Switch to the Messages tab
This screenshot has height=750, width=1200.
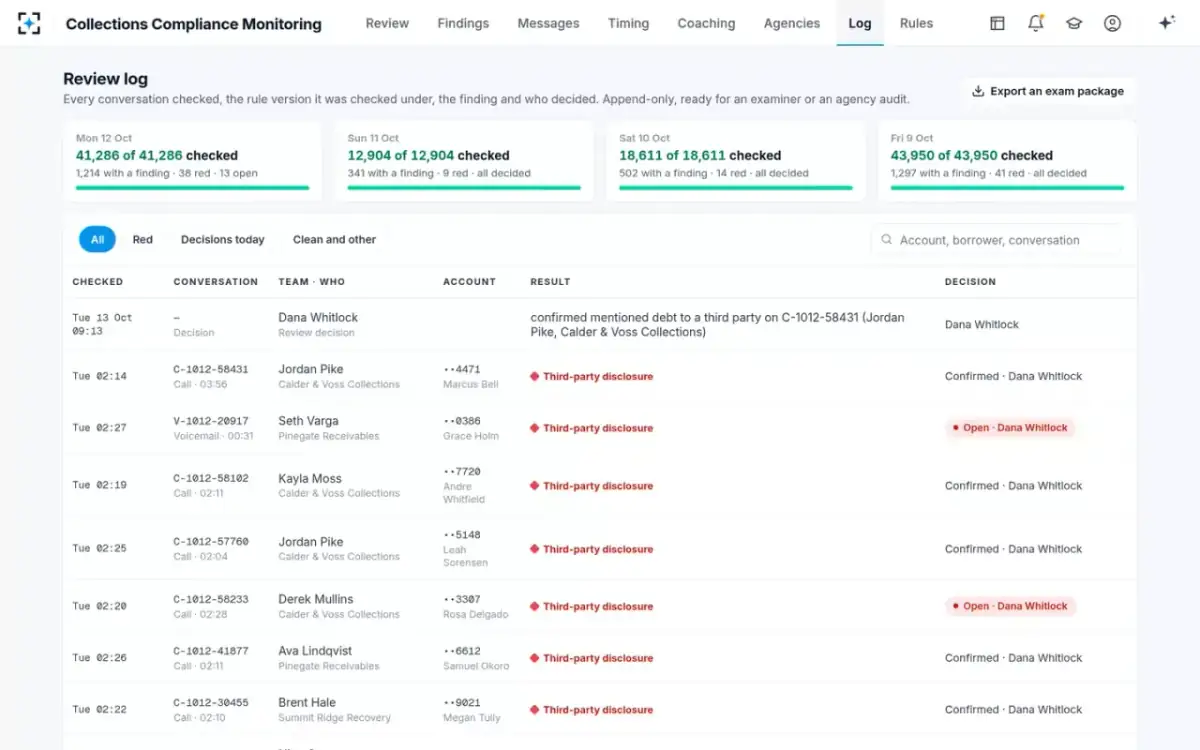(548, 23)
